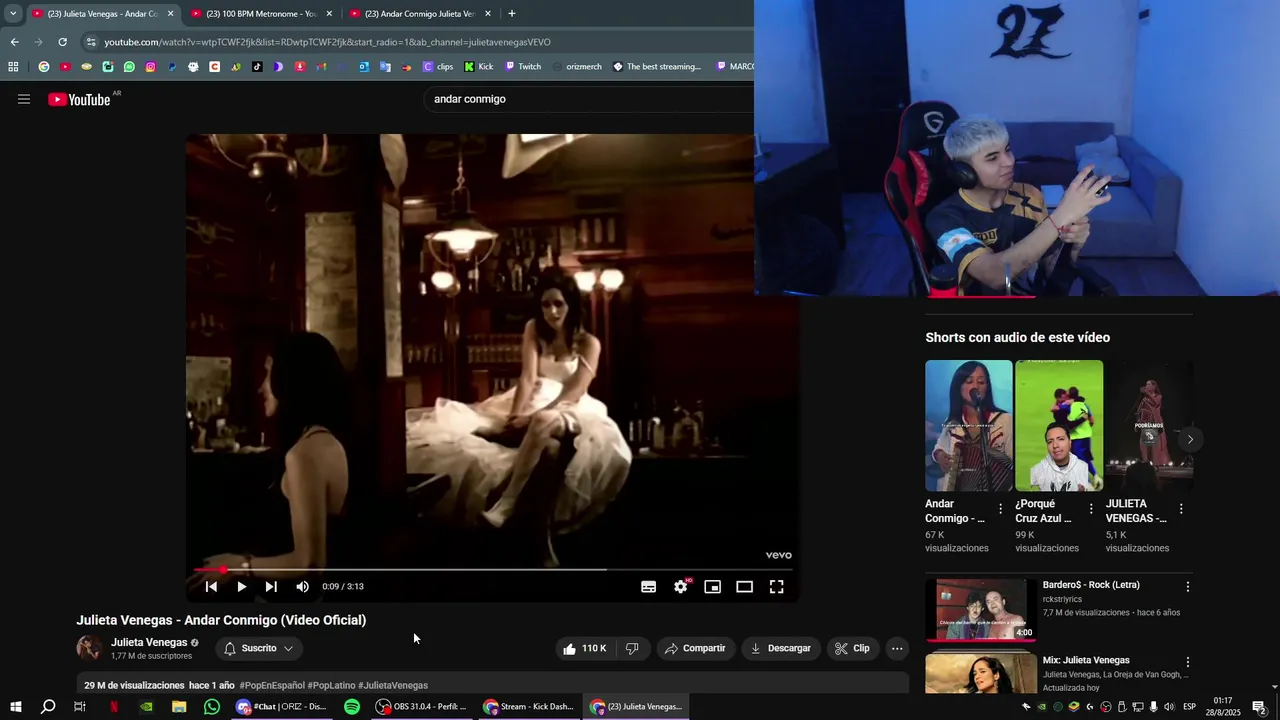The image size is (1280, 720).
Task: Open options for the 'Andar Conmigo' short
Action: [1000, 509]
